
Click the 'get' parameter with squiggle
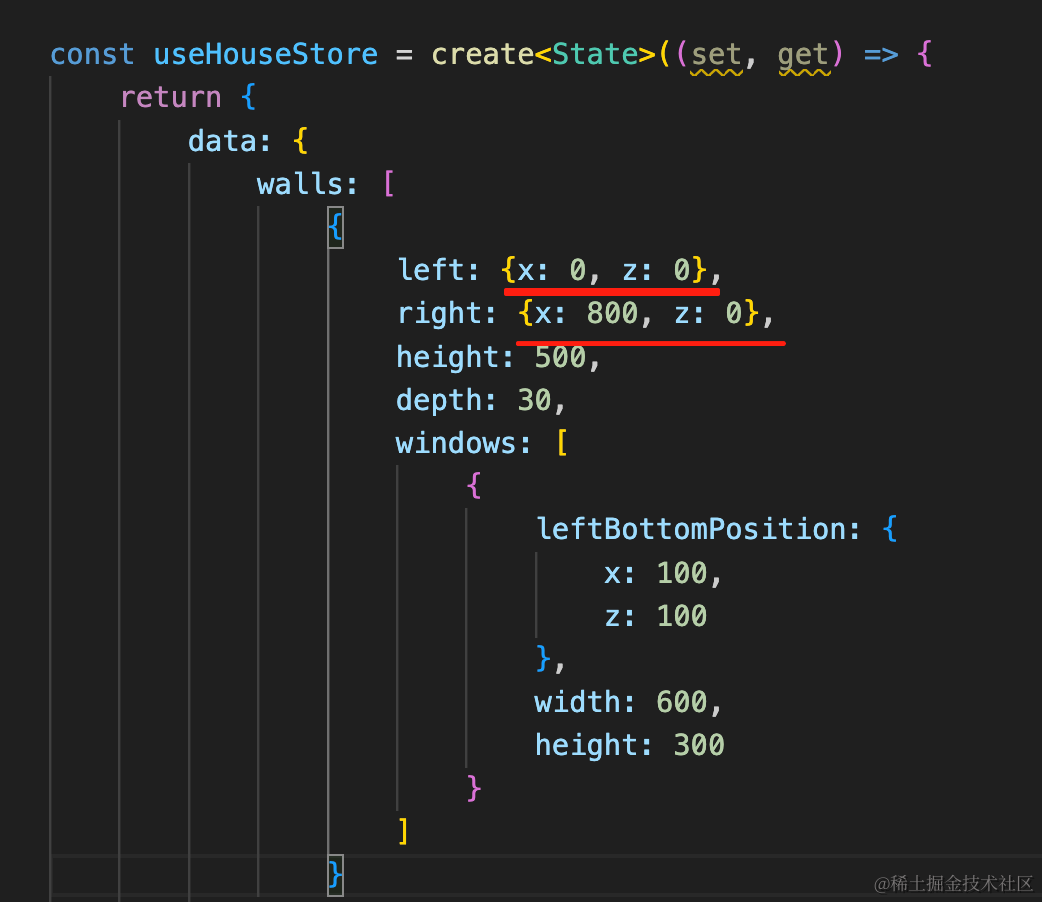coord(803,55)
